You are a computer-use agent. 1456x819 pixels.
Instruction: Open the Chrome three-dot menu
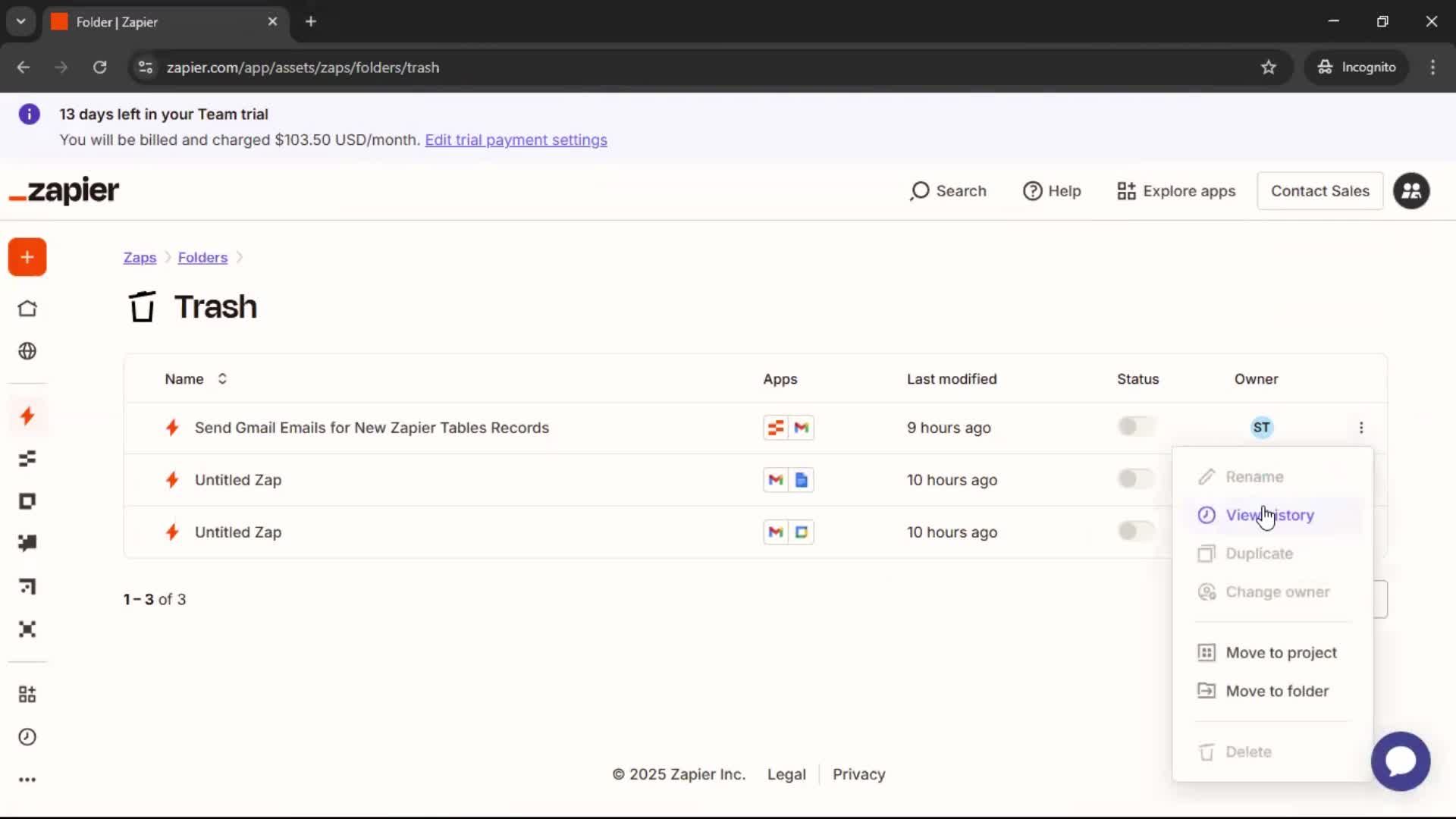(1432, 67)
